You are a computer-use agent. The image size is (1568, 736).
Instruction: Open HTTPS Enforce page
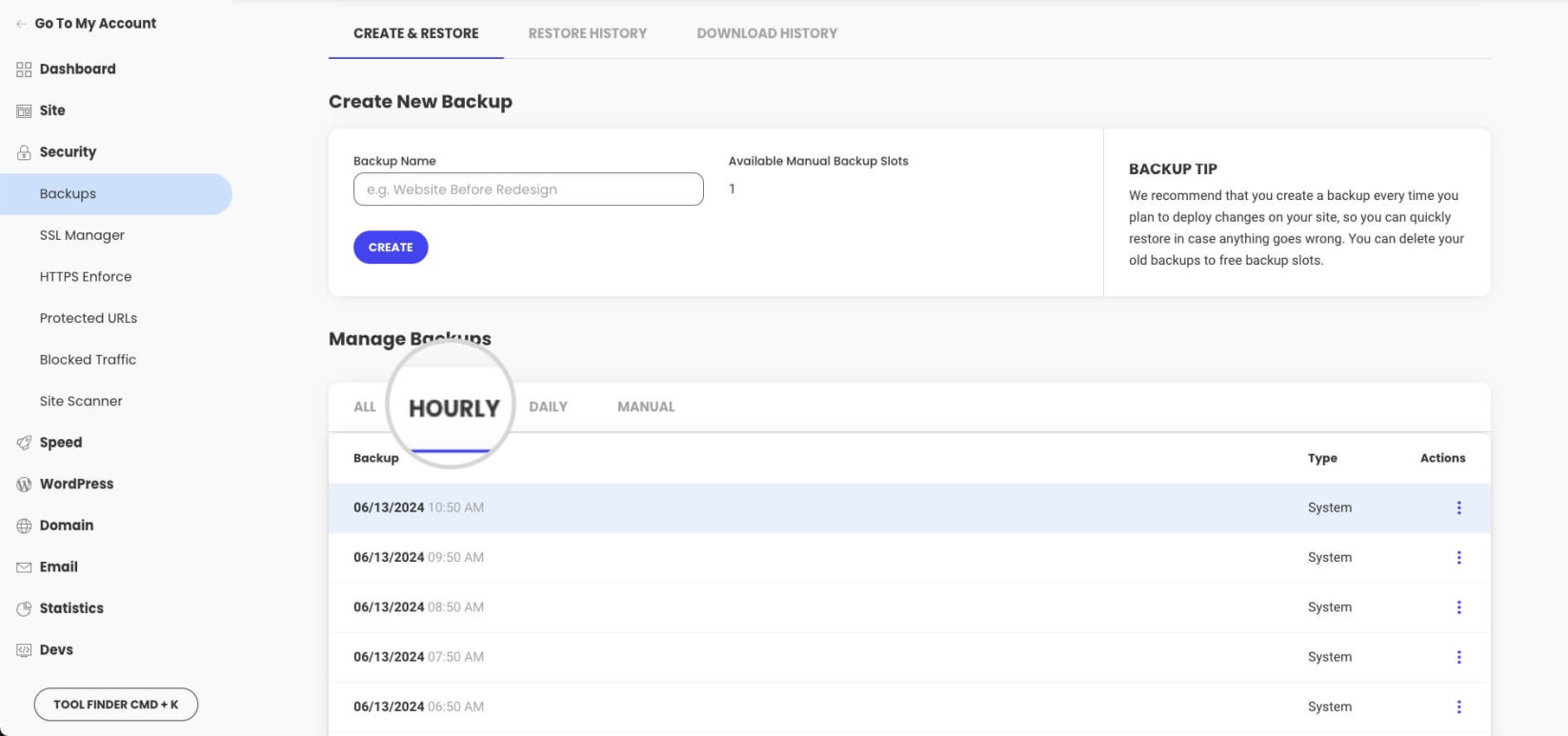(86, 277)
